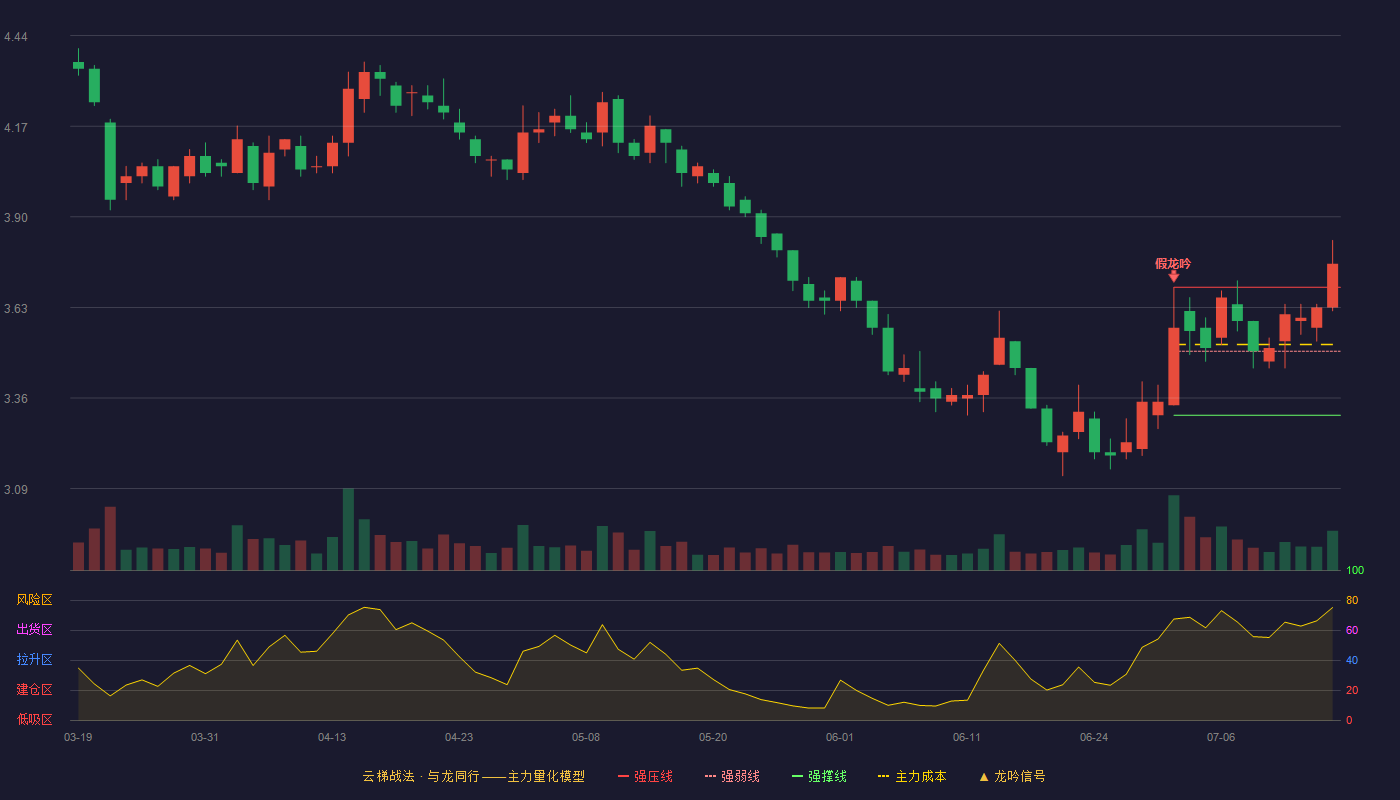The height and width of the screenshot is (800, 1400).
Task: Click the 06-01 date label
Action: [x=840, y=737]
